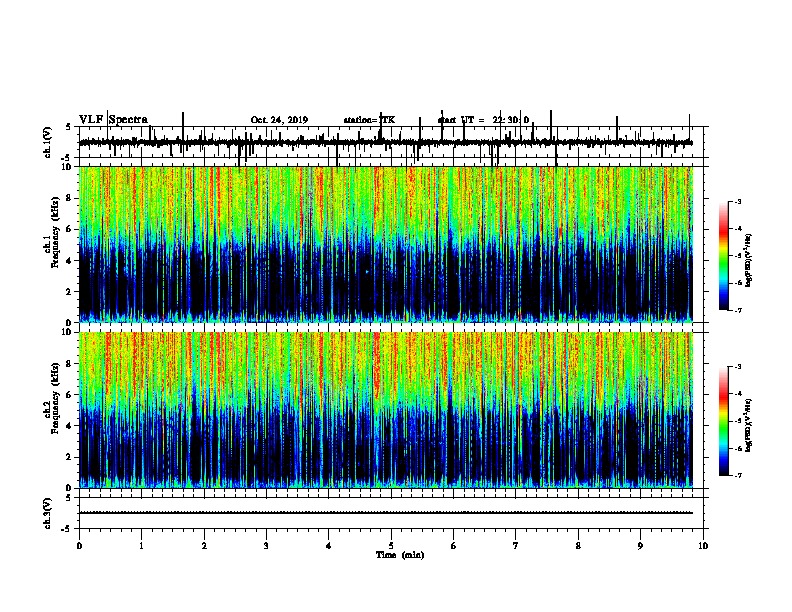The image size is (792, 612).
Task: Click time axis tick label '1'
Action: (x=141, y=546)
